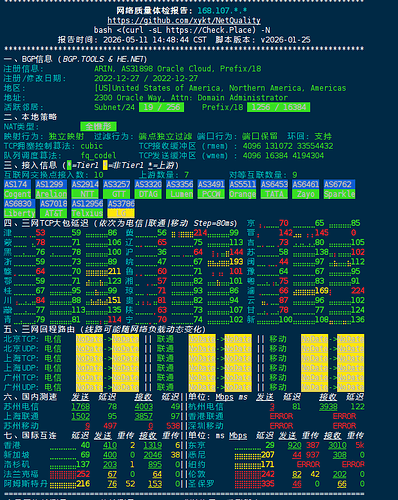398x500 pixels.
Task: Click the Sparkle green label
Action: pos(339,194)
